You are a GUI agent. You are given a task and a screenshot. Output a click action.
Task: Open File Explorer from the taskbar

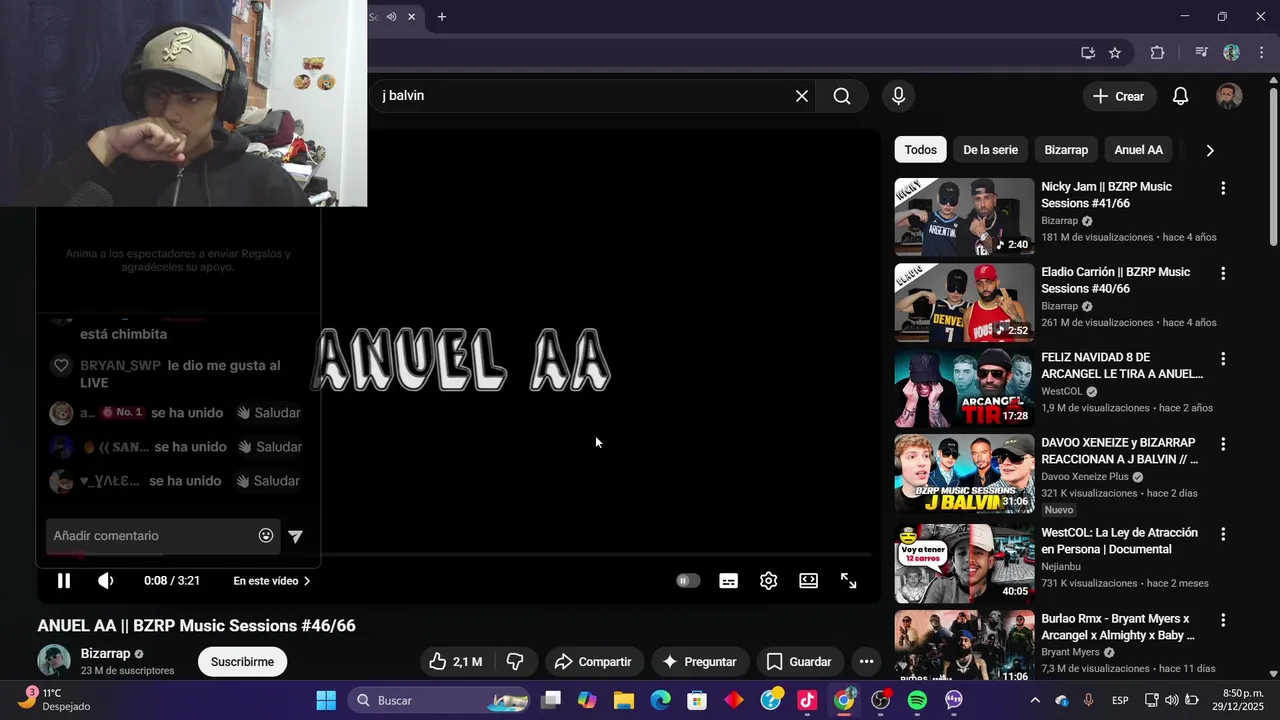[x=624, y=700]
